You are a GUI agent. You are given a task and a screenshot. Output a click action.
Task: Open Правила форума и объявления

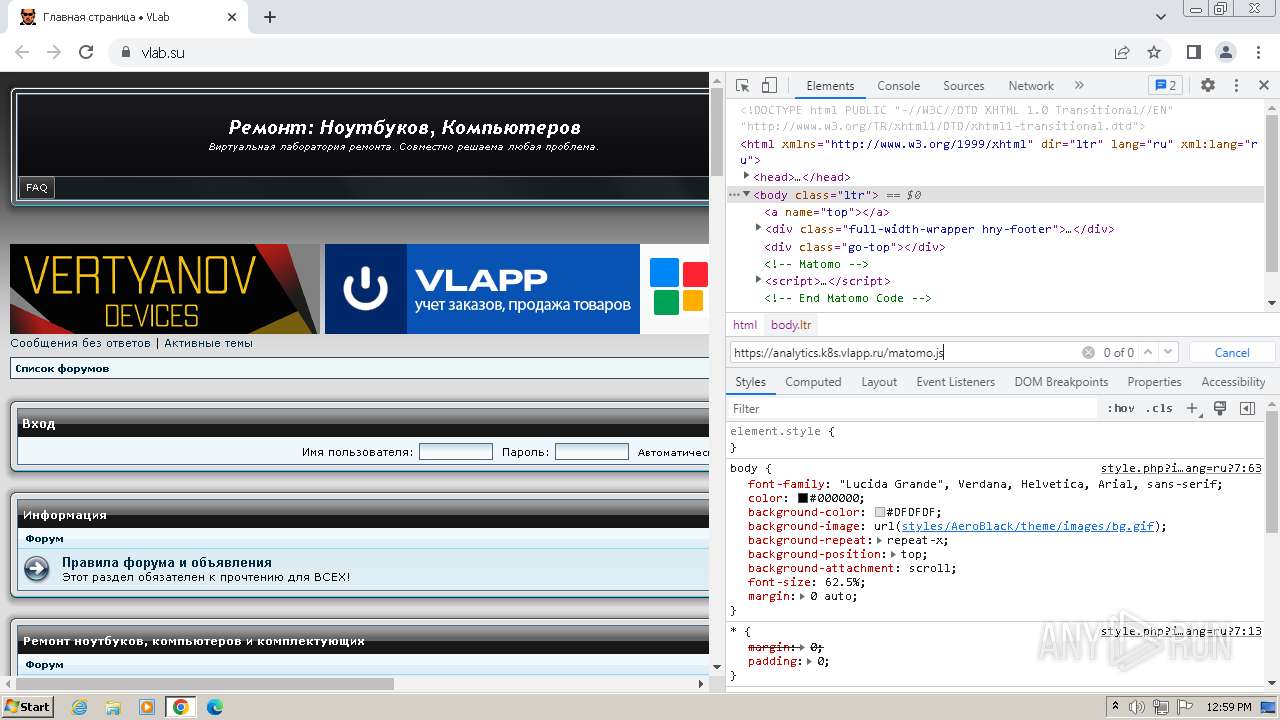pyautogui.click(x=167, y=562)
